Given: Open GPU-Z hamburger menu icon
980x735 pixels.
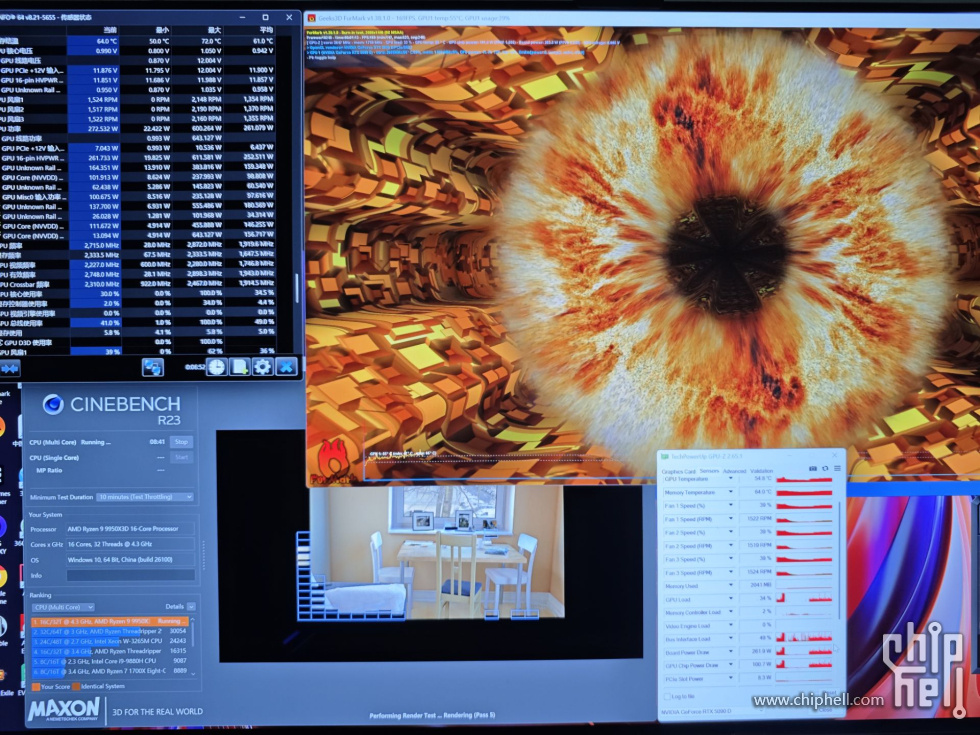Looking at the screenshot, I should point(837,468).
